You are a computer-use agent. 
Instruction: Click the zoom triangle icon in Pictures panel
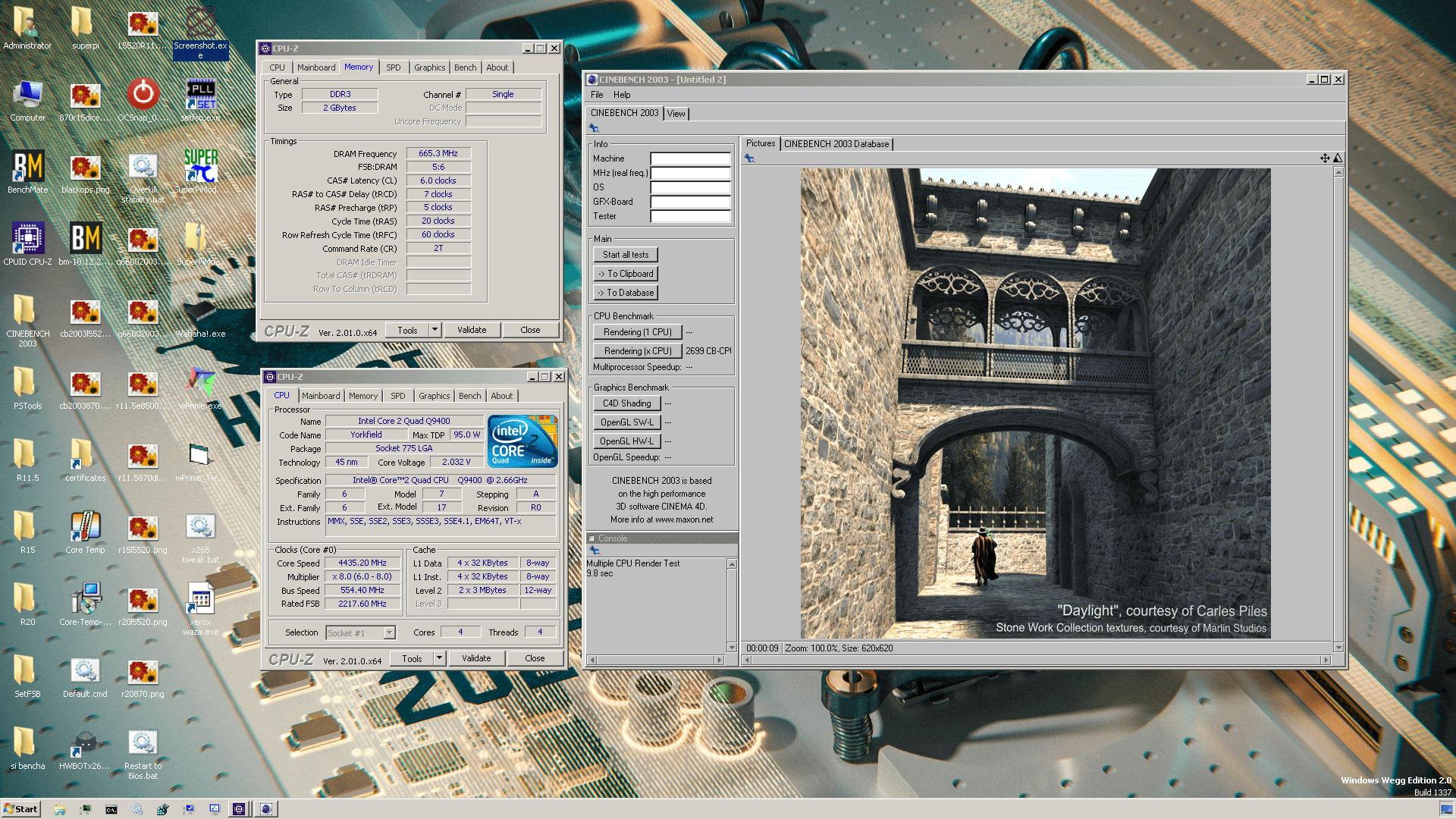[x=1338, y=158]
